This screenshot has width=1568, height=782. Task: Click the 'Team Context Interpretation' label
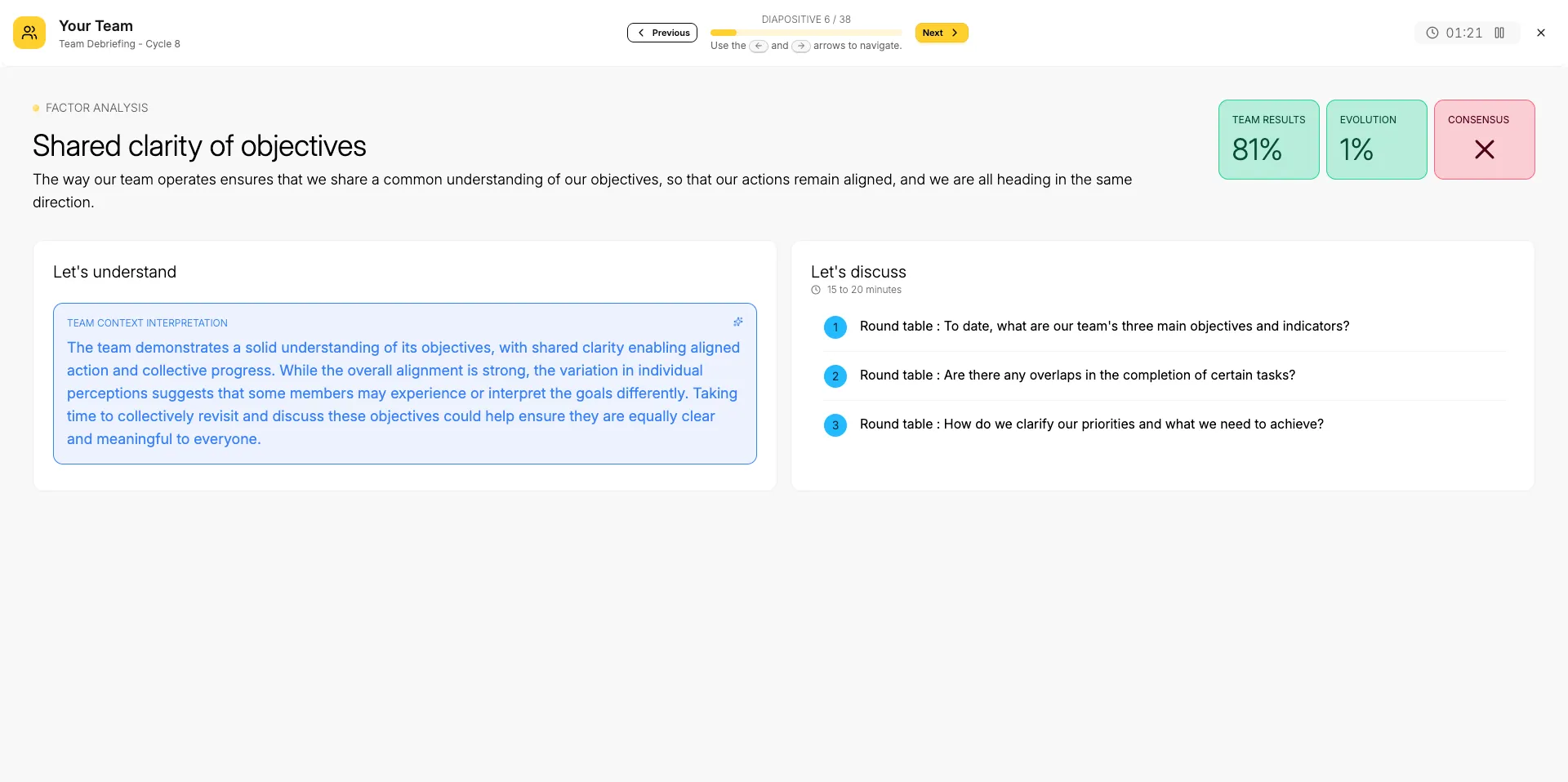[147, 323]
